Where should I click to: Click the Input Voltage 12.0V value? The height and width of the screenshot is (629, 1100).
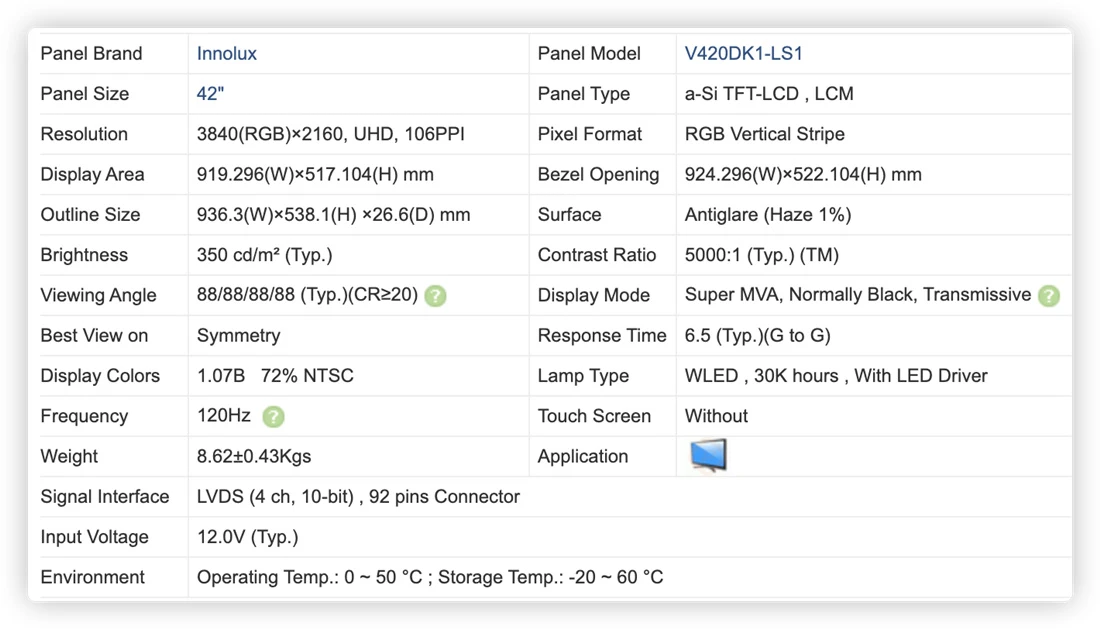[248, 537]
